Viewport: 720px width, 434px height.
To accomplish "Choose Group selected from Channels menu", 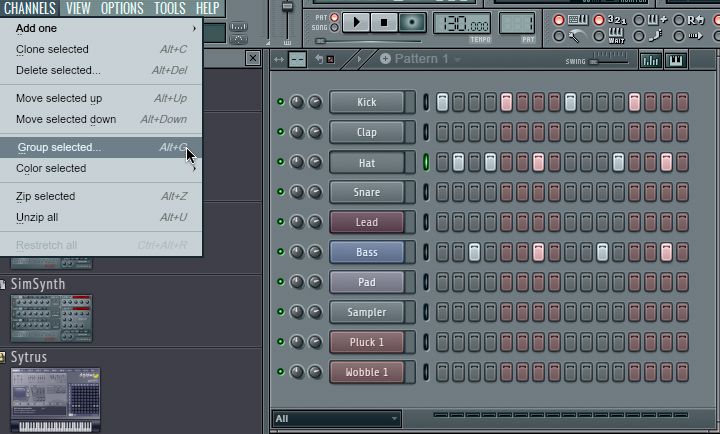I will (x=101, y=147).
